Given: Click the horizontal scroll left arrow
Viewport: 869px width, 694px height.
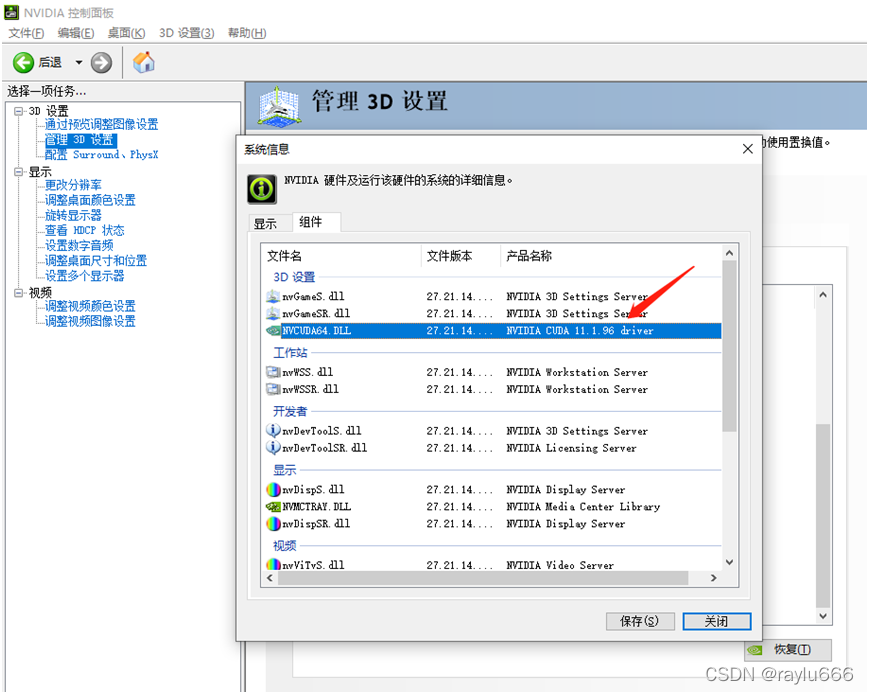Looking at the screenshot, I should pyautogui.click(x=270, y=578).
